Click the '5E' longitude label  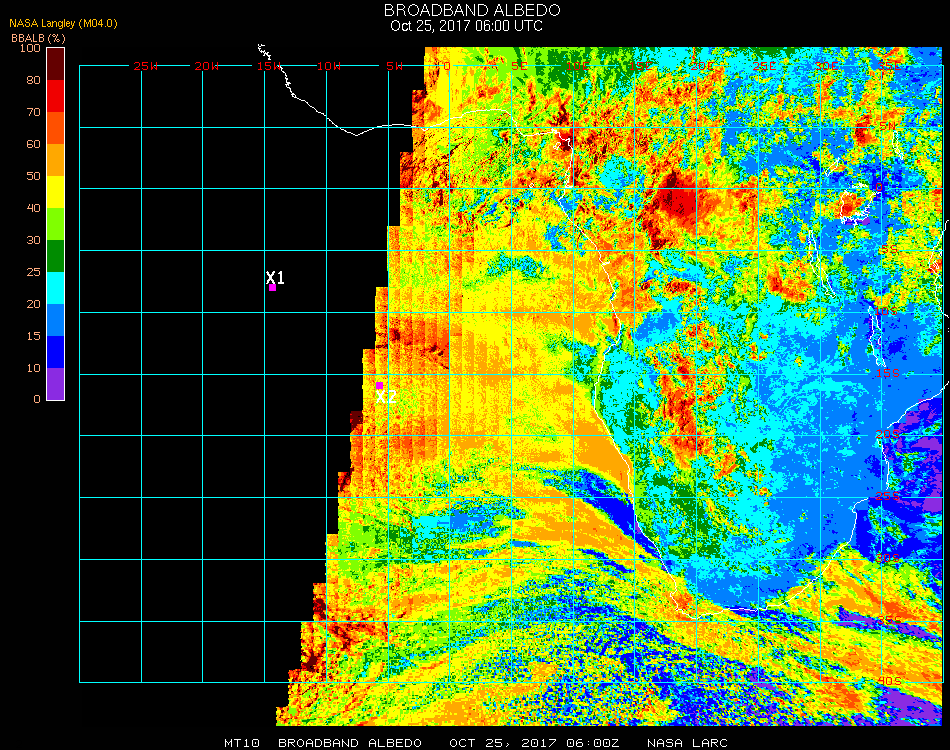[x=519, y=66]
